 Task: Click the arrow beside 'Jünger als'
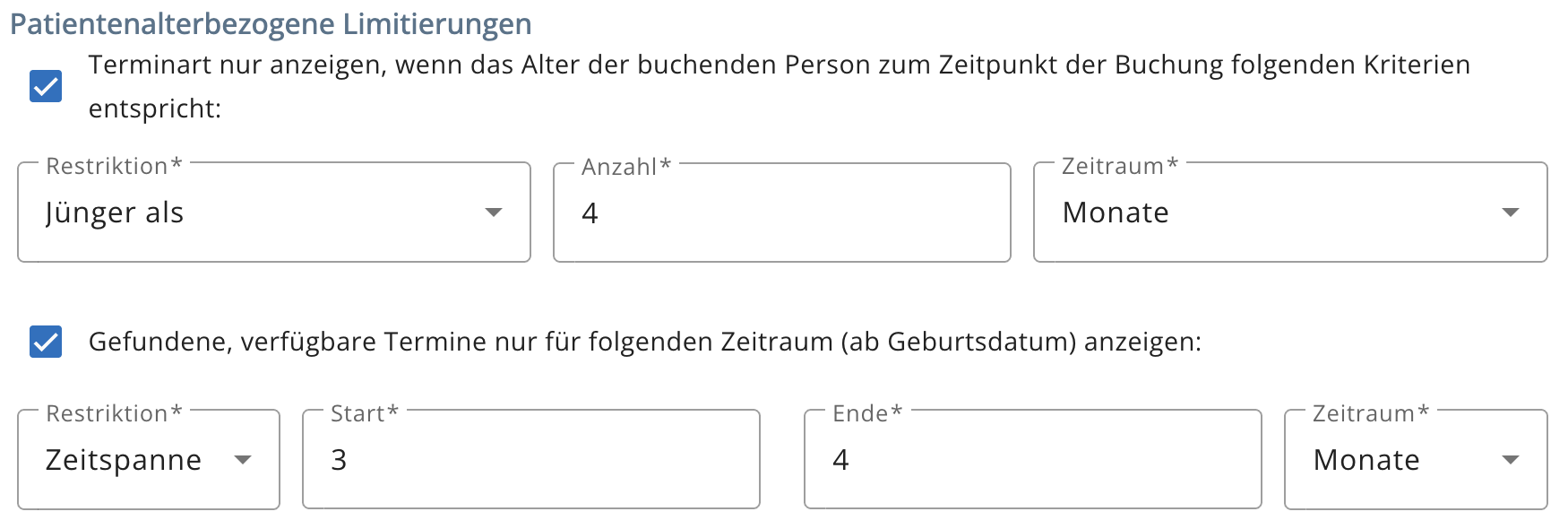(493, 212)
